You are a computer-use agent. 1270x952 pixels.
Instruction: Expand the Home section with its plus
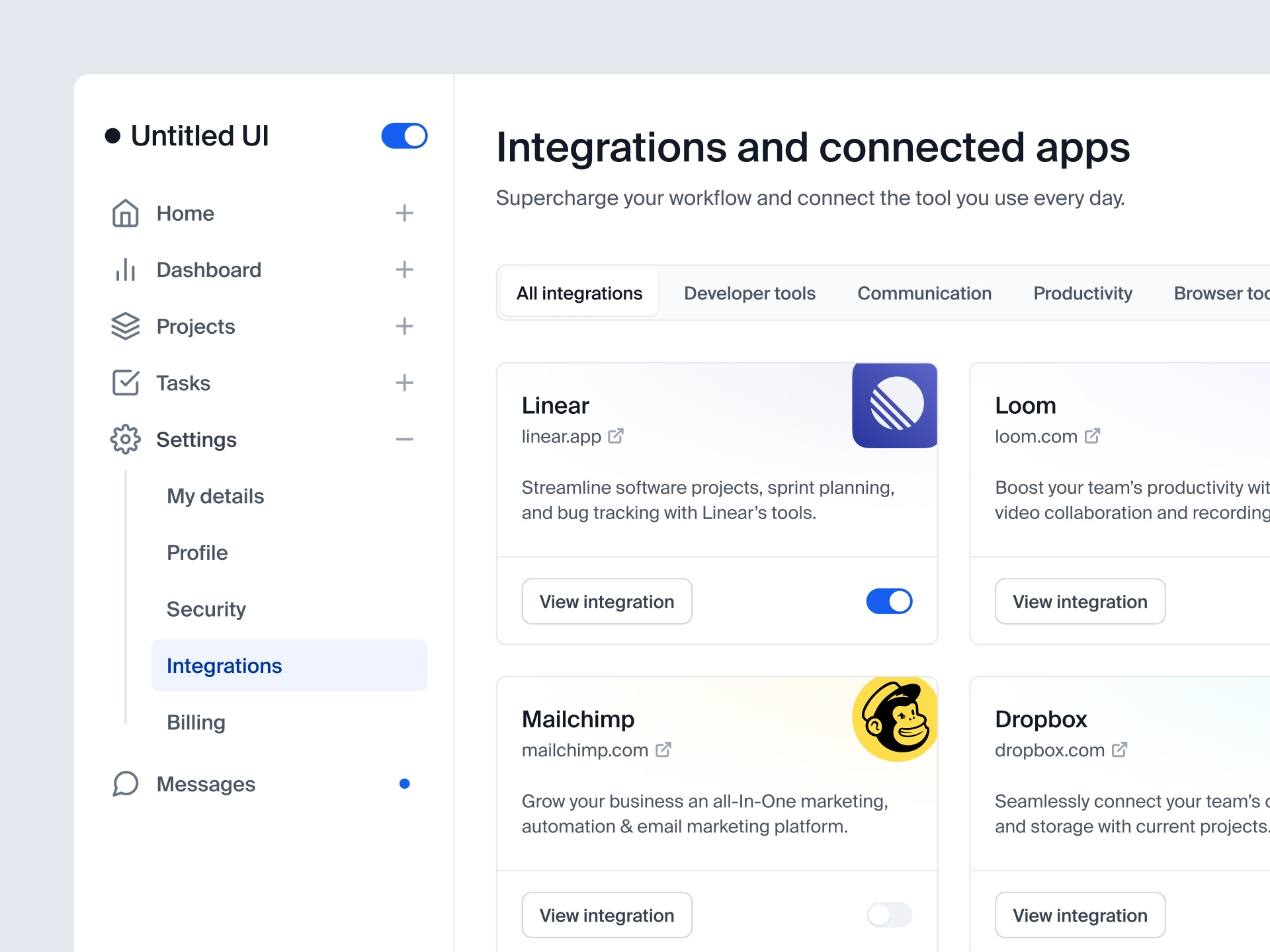pyautogui.click(x=404, y=213)
